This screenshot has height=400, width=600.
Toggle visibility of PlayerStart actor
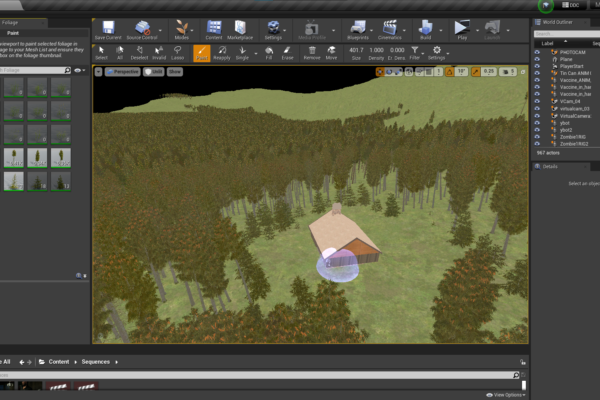pyautogui.click(x=537, y=66)
